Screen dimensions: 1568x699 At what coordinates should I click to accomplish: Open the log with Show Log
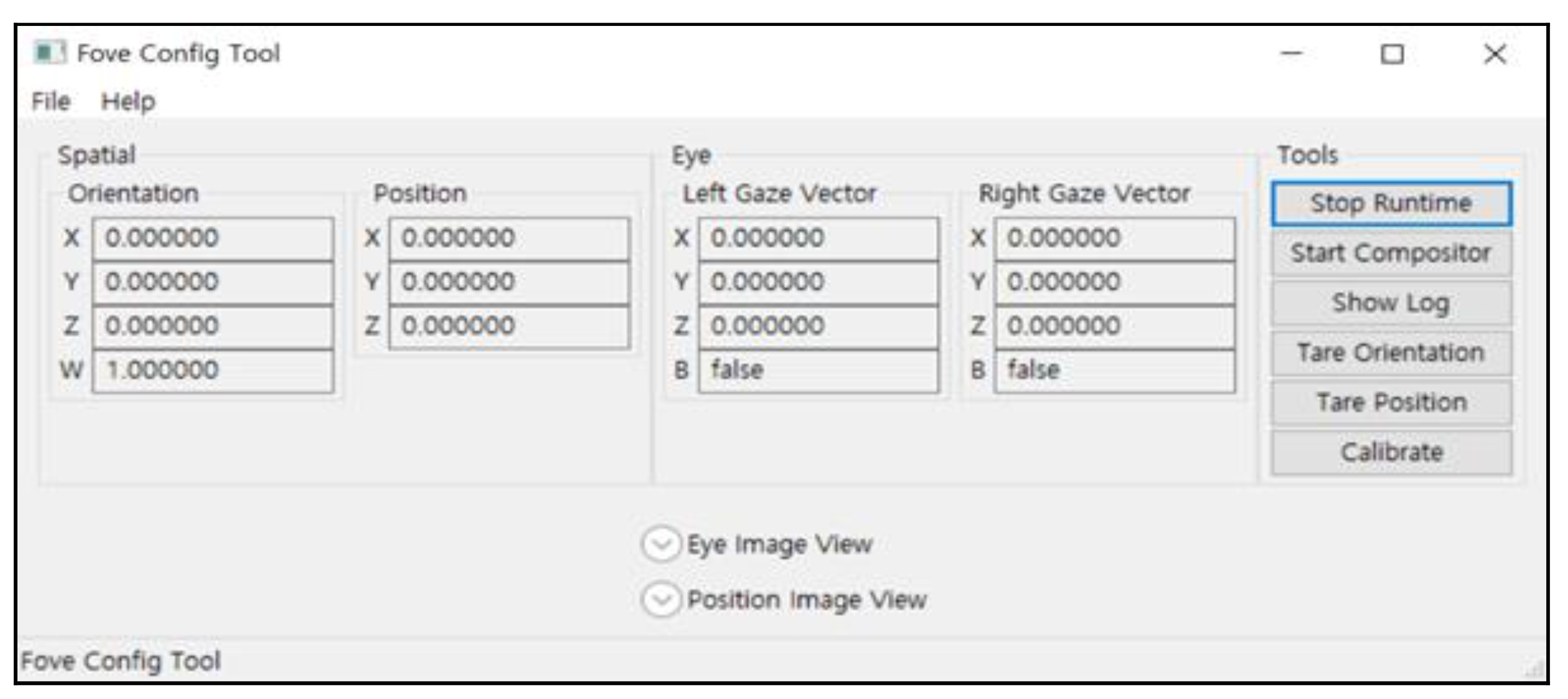[x=1391, y=302]
